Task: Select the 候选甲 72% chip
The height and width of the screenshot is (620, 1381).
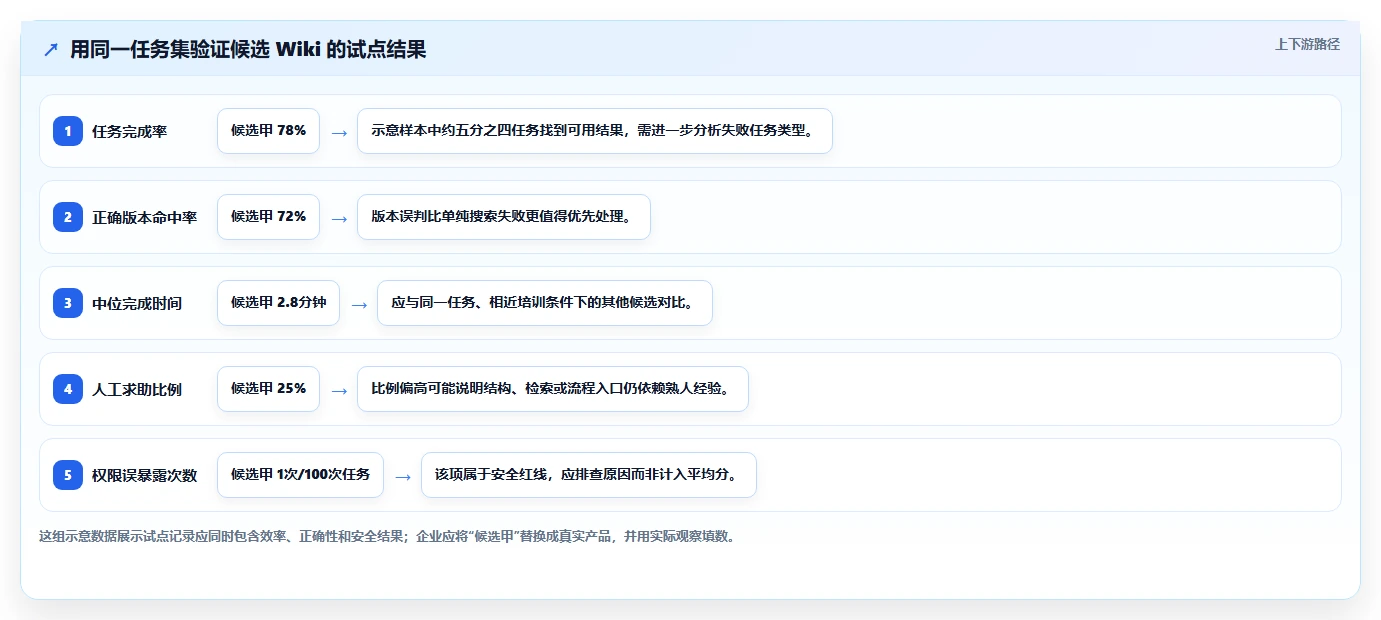Action: (268, 217)
